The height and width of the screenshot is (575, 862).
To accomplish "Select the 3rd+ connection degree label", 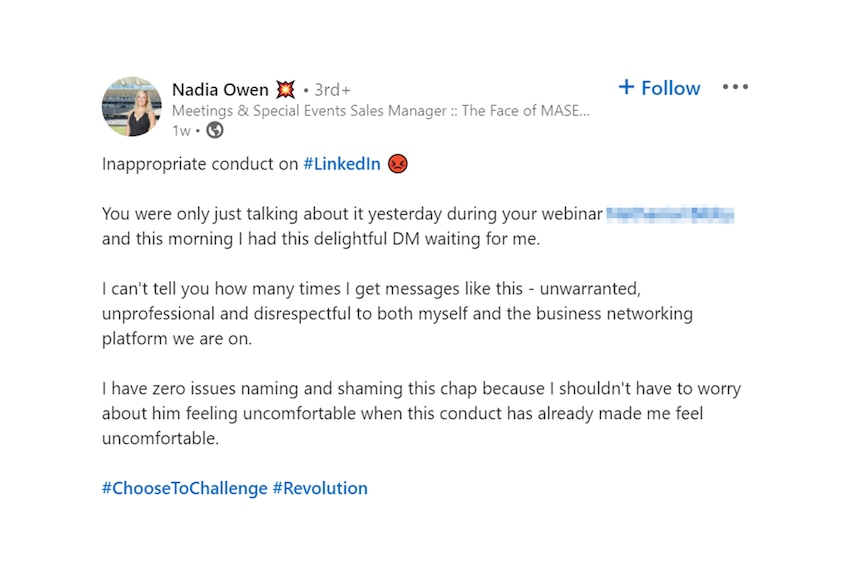I will tap(332, 90).
